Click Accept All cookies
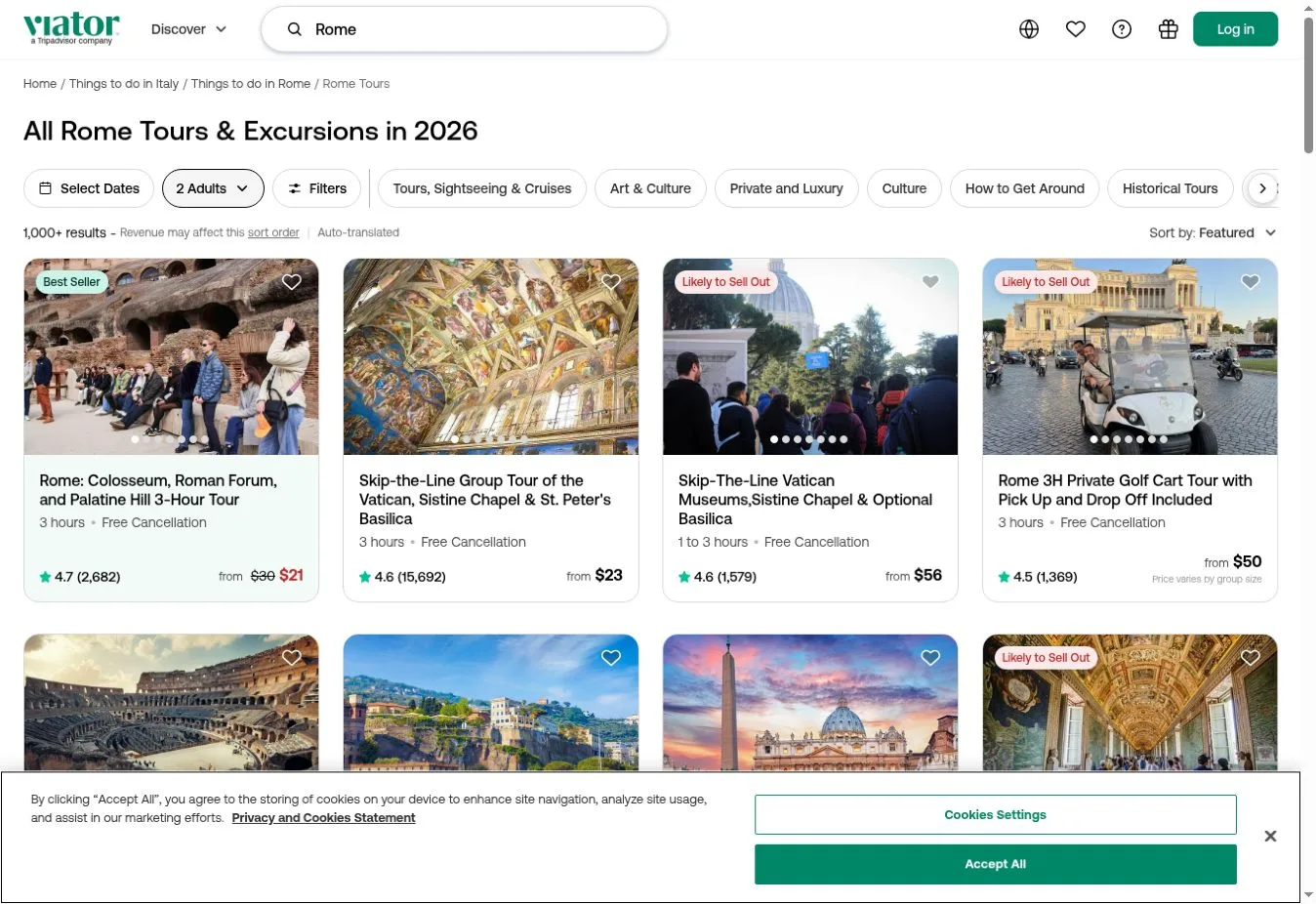Screen dimensions: 1316x904 995,864
